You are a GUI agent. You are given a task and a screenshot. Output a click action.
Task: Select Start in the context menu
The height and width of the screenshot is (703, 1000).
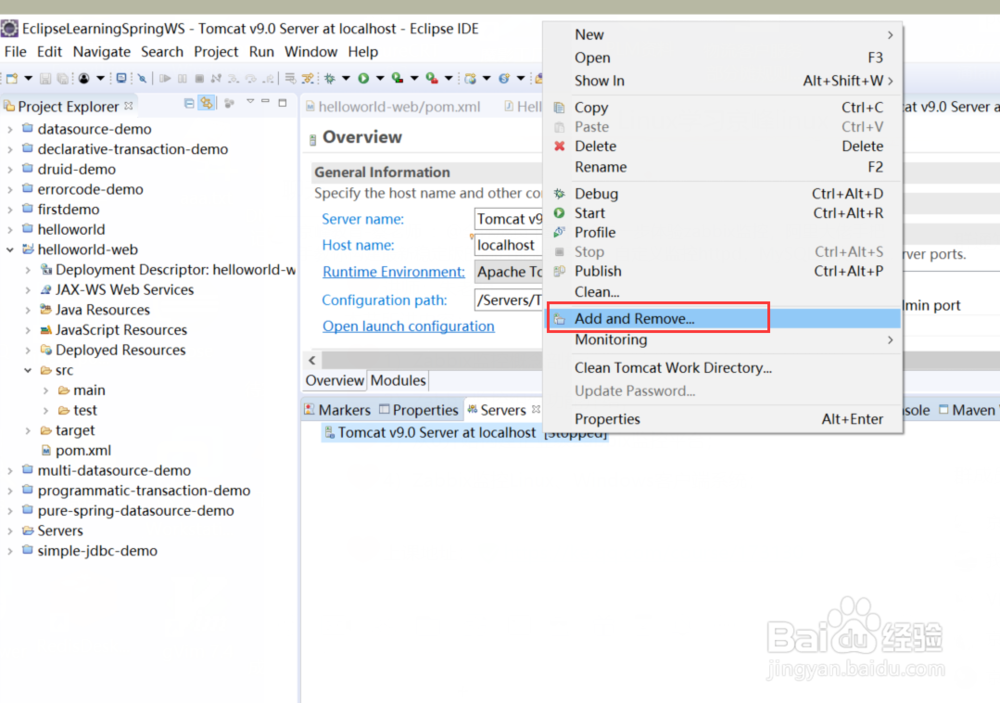pos(724,213)
